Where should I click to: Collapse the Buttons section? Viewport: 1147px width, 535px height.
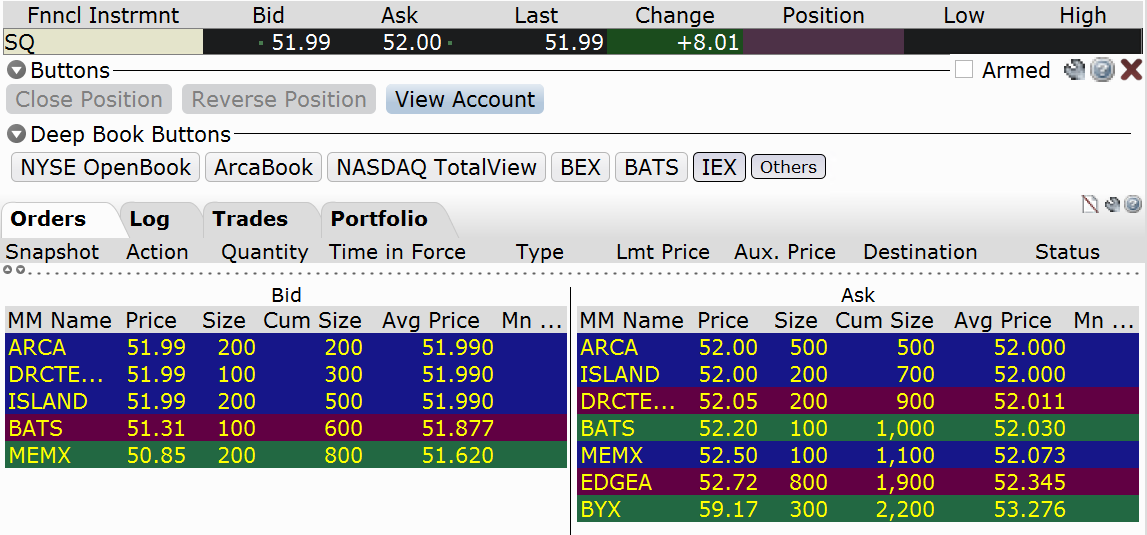(x=16, y=71)
